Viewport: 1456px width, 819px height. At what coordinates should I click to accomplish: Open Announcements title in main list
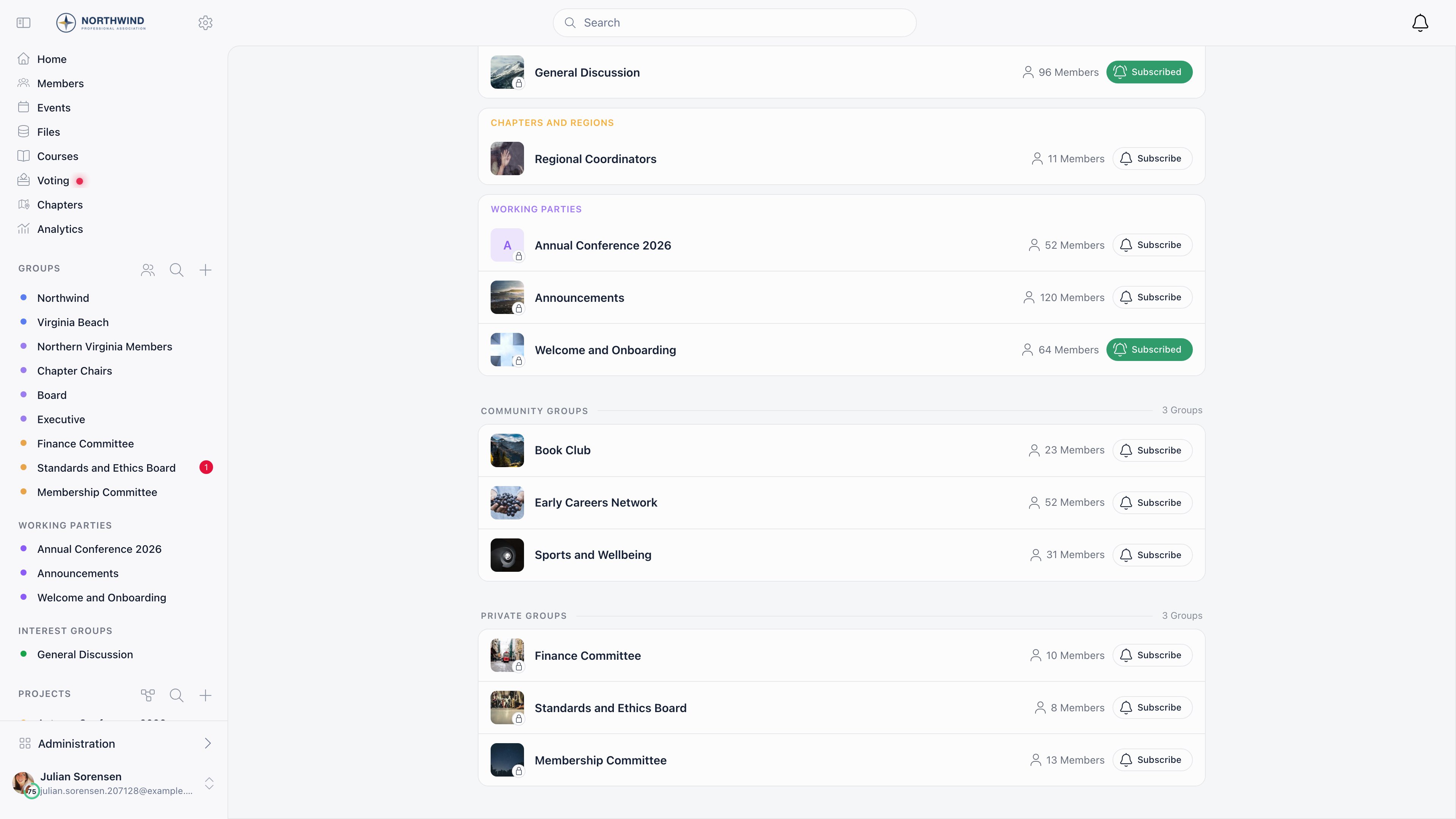click(x=579, y=298)
